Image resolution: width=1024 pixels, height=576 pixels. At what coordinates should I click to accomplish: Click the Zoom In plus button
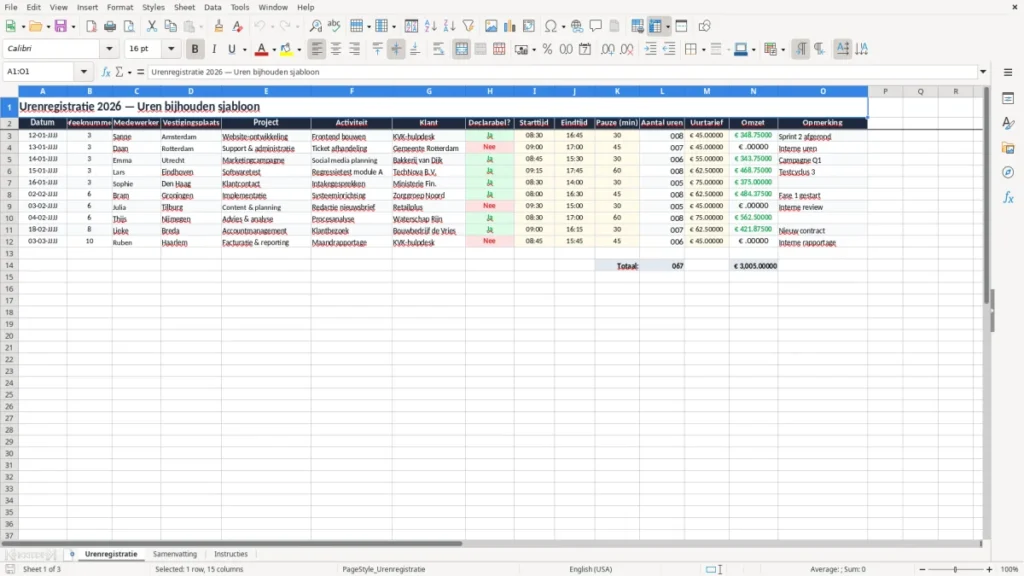[989, 569]
